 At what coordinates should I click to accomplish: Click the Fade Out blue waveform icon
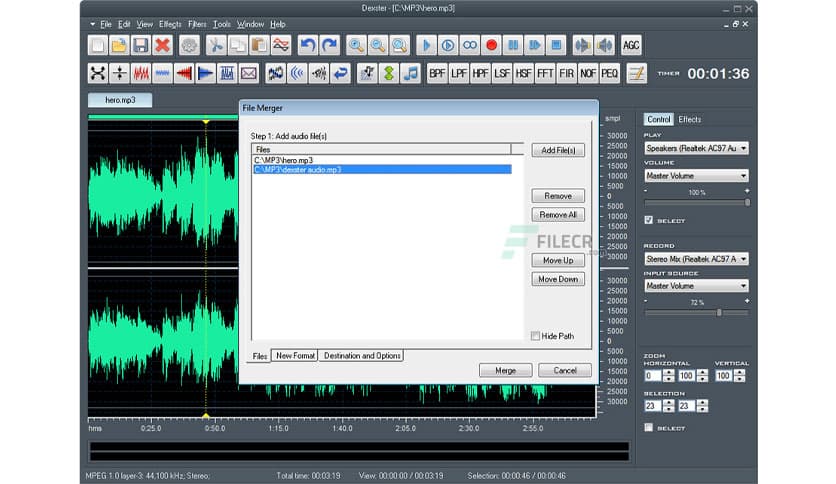click(205, 74)
